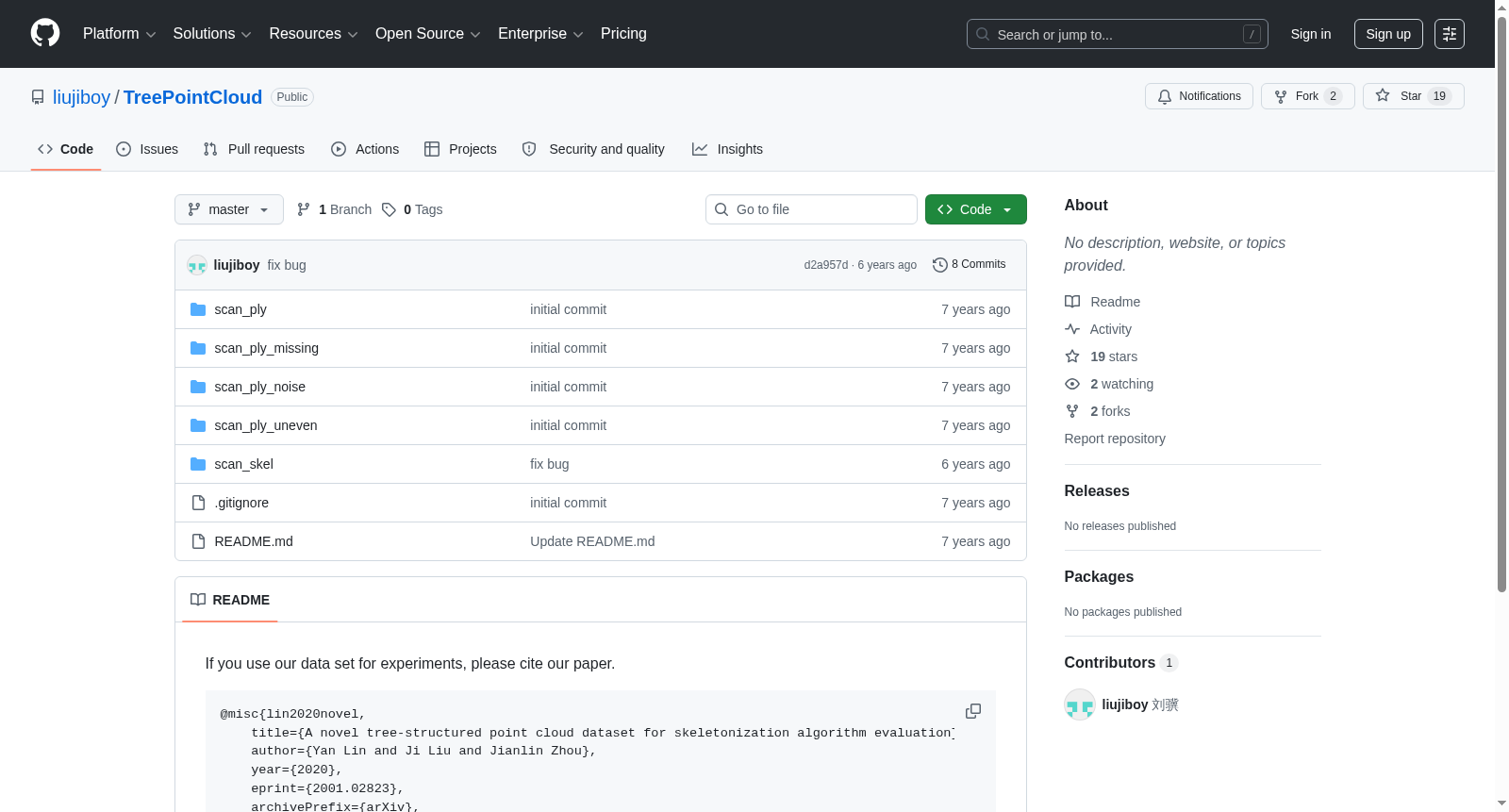This screenshot has width=1509, height=812.
Task: Click the star icon beside 19 stars
Action: (1072, 356)
